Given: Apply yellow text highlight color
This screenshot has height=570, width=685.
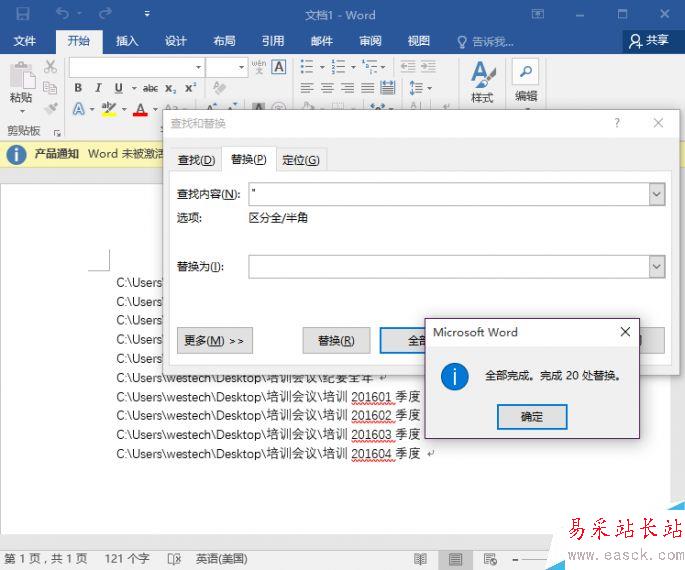Looking at the screenshot, I should click(x=109, y=108).
